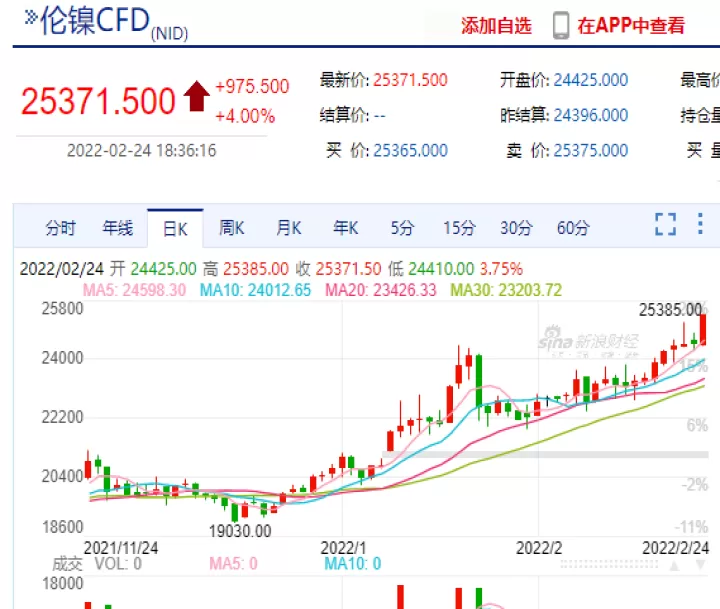Switch to the 年线 tab

click(x=118, y=228)
